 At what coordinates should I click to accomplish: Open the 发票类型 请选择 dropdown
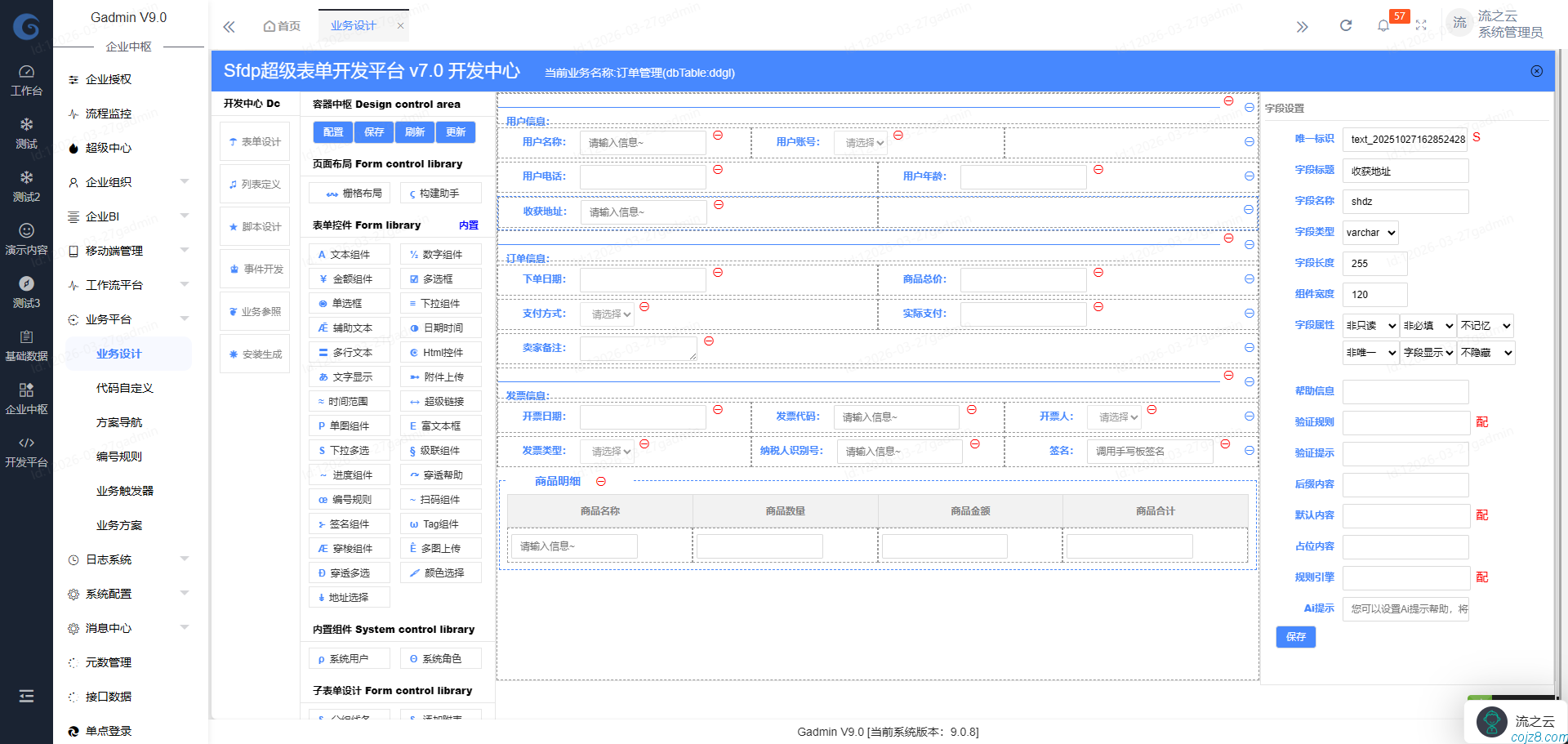pos(608,451)
